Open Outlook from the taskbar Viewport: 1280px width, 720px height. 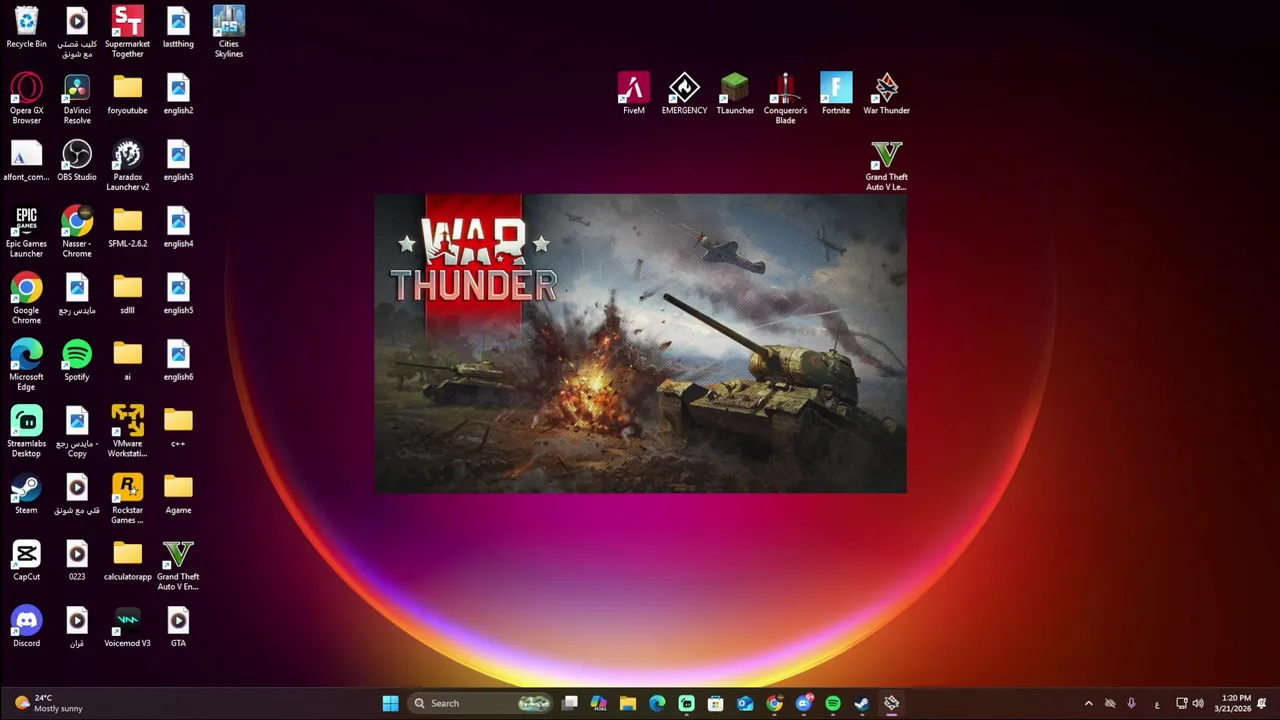pos(745,703)
